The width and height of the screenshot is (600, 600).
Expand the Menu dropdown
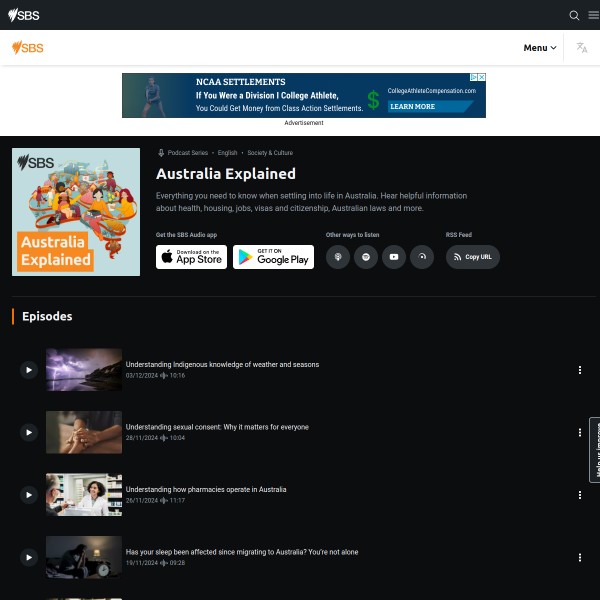[x=540, y=48]
